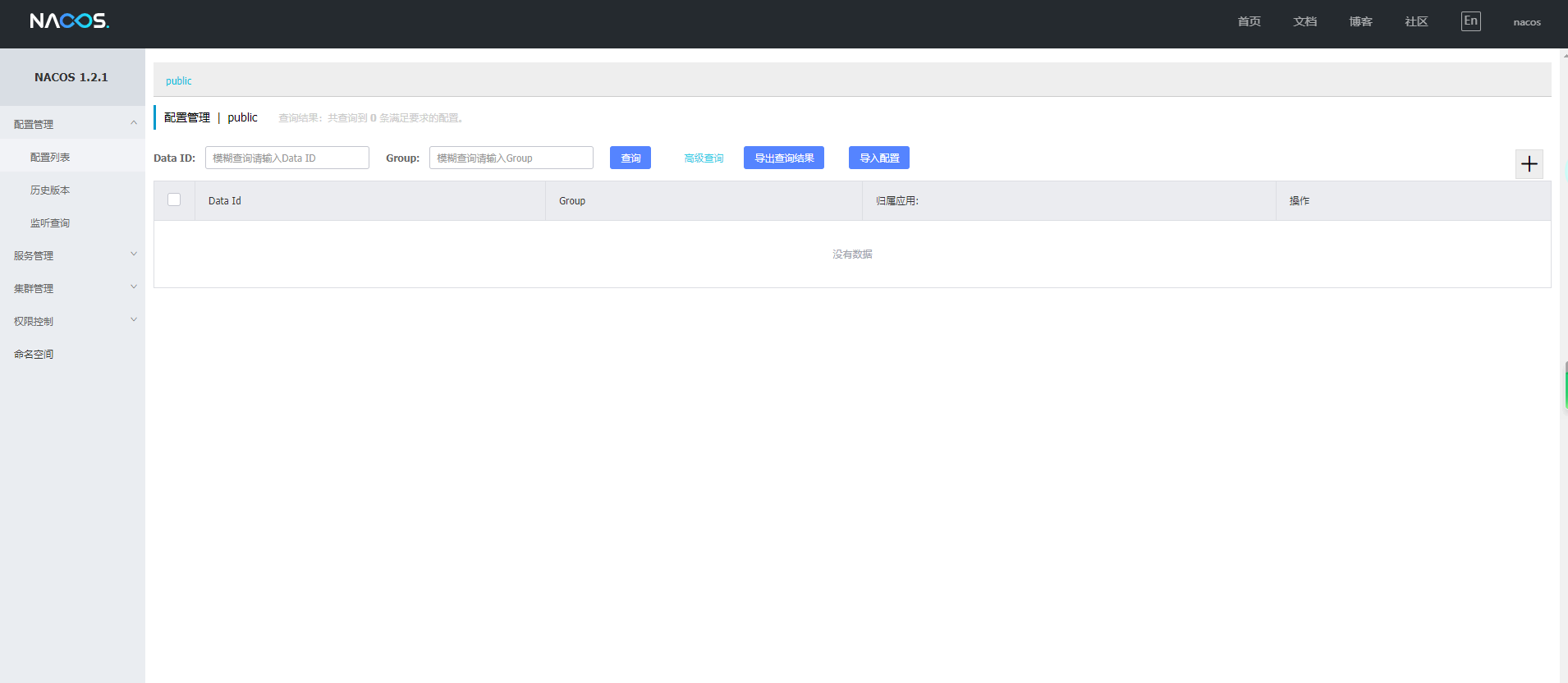The image size is (1568, 683).
Task: Click the 配置管理 section label
Action: point(34,124)
